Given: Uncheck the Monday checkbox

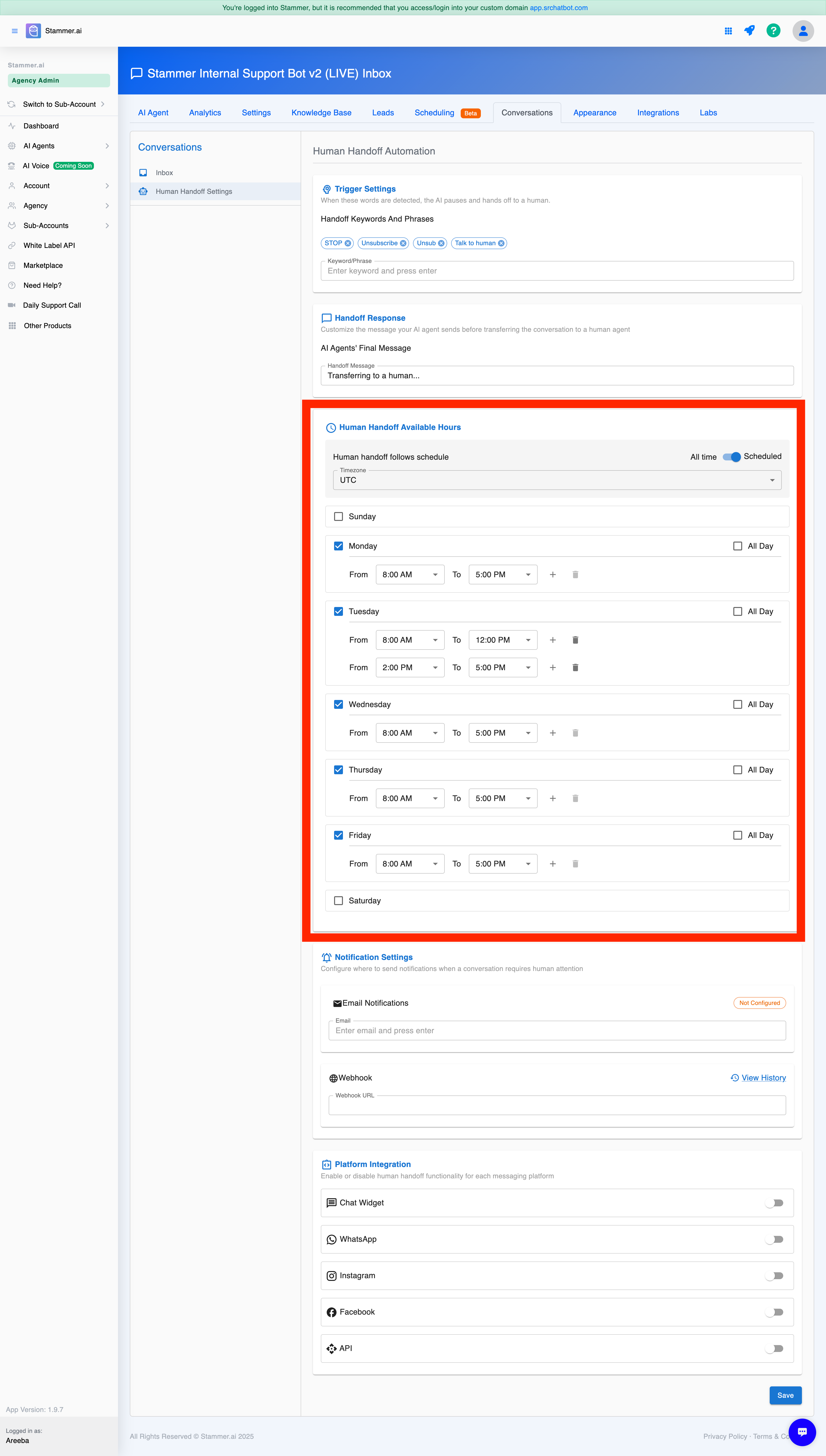Looking at the screenshot, I should (x=339, y=546).
